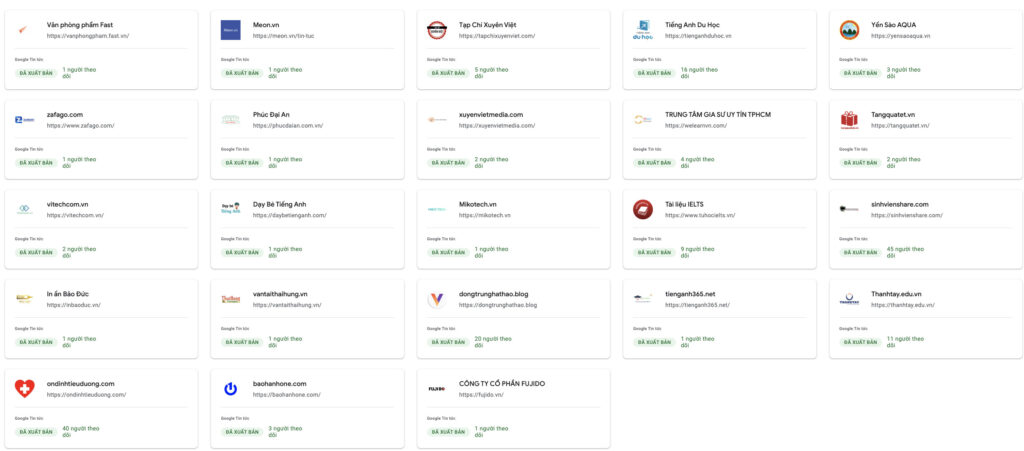Click the FUJIDO company logo
This screenshot has width=1024, height=451.
point(436,388)
